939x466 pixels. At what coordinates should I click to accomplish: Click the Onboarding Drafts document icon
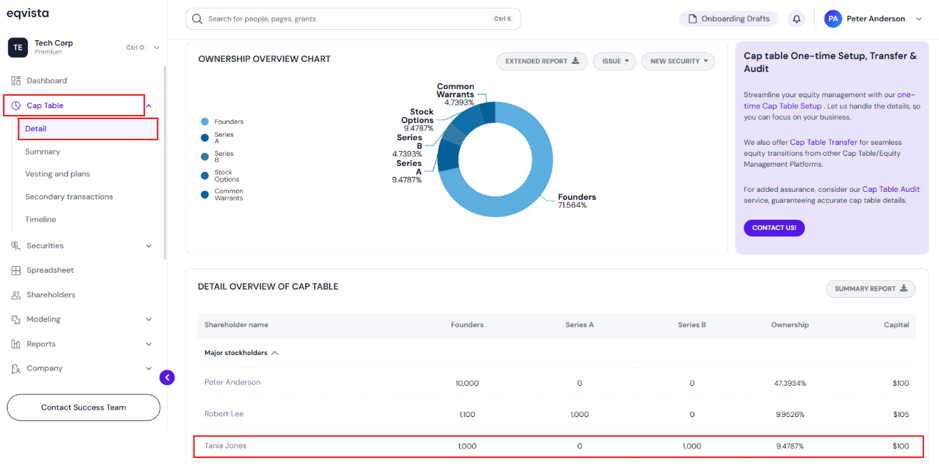pos(693,19)
